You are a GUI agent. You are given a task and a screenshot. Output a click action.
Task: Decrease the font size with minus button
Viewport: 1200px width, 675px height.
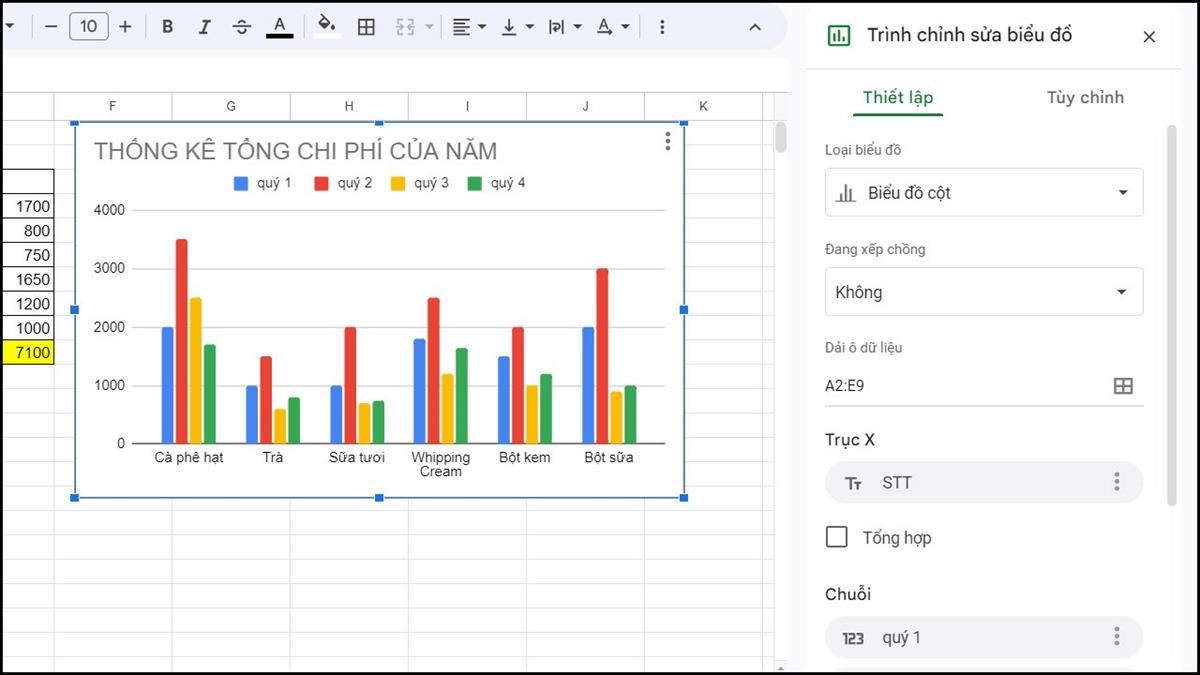[51, 27]
